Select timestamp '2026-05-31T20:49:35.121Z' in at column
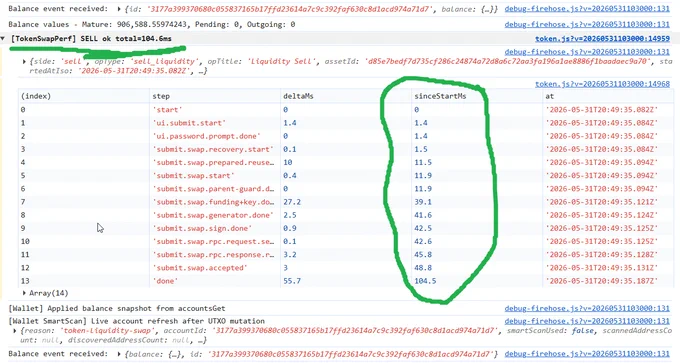The image size is (680, 363). click(602, 202)
